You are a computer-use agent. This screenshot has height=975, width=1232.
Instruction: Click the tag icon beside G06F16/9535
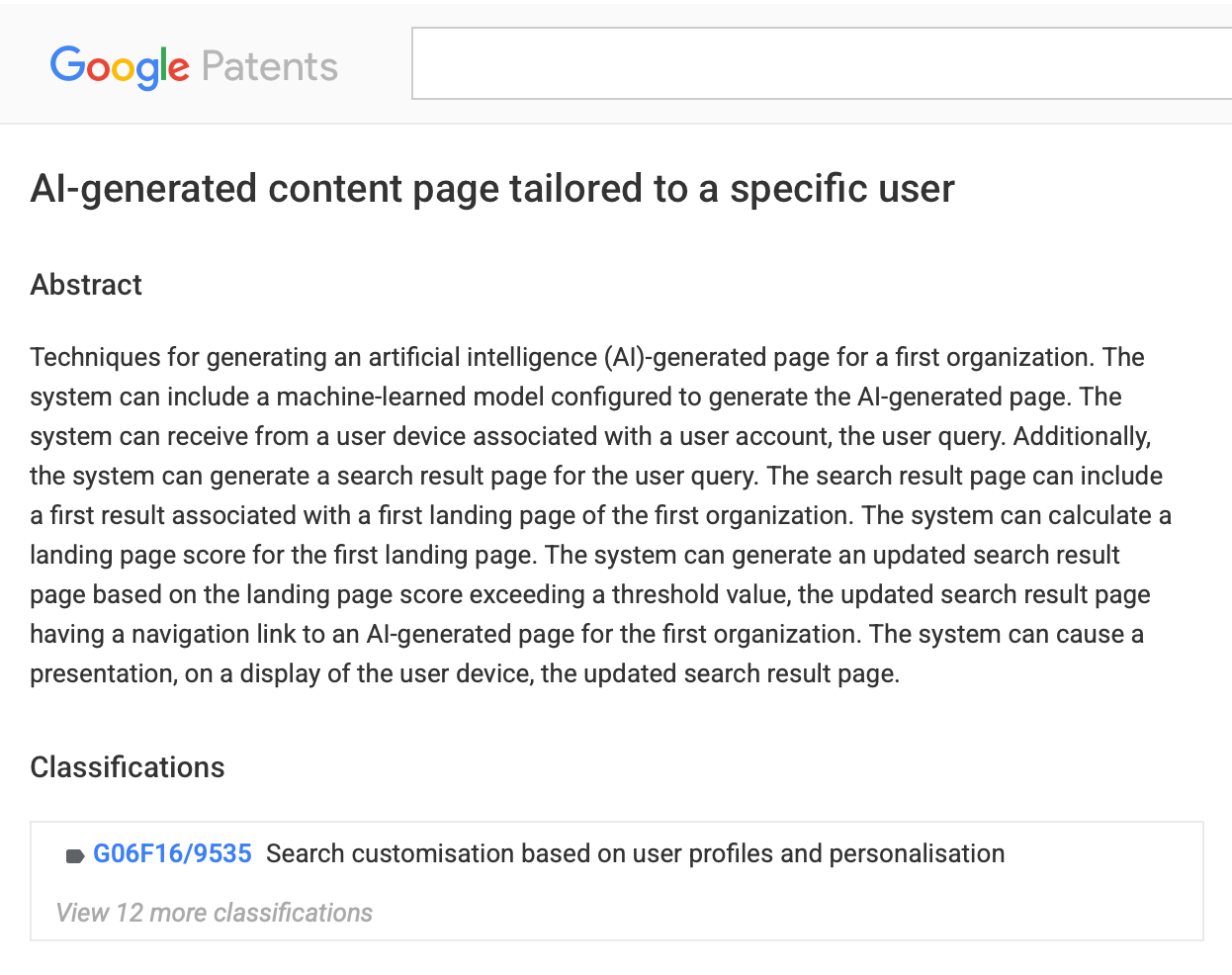[x=74, y=855]
